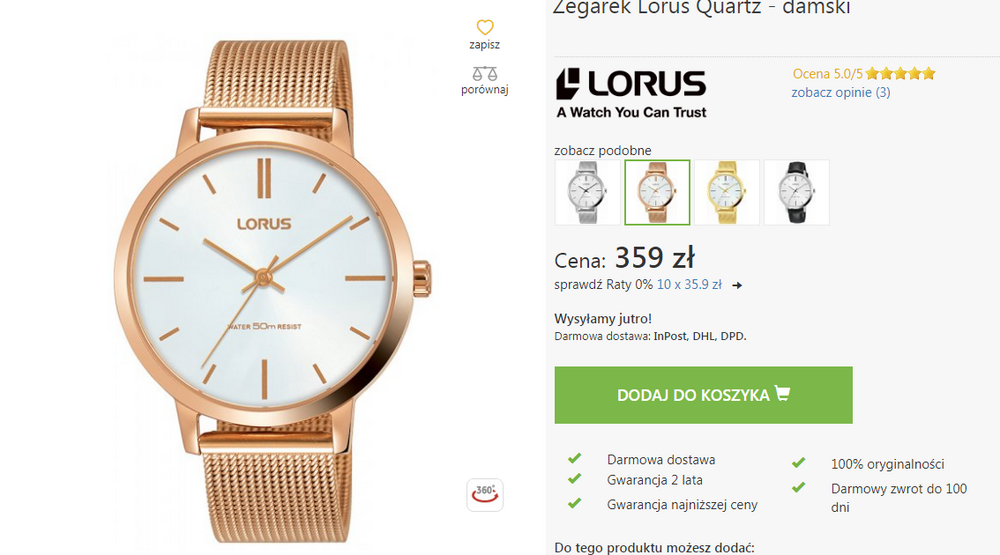Select the silver mesh watch thumbnail
The height and width of the screenshot is (555, 1000).
[x=587, y=192]
